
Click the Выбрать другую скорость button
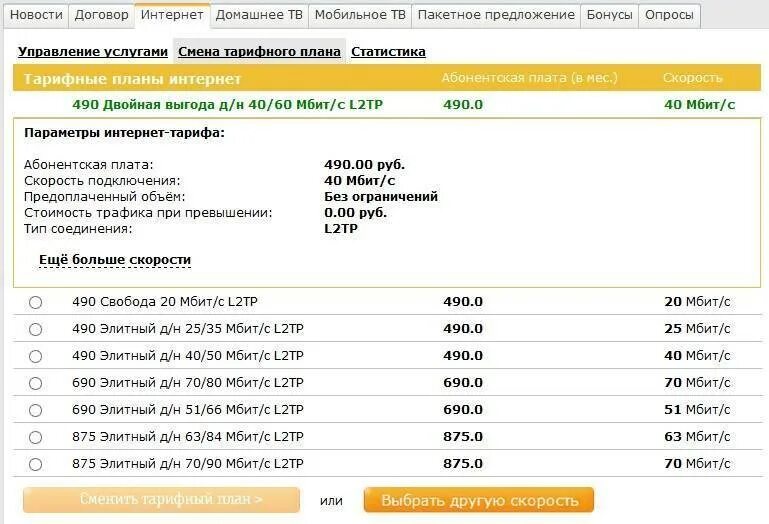click(x=479, y=500)
